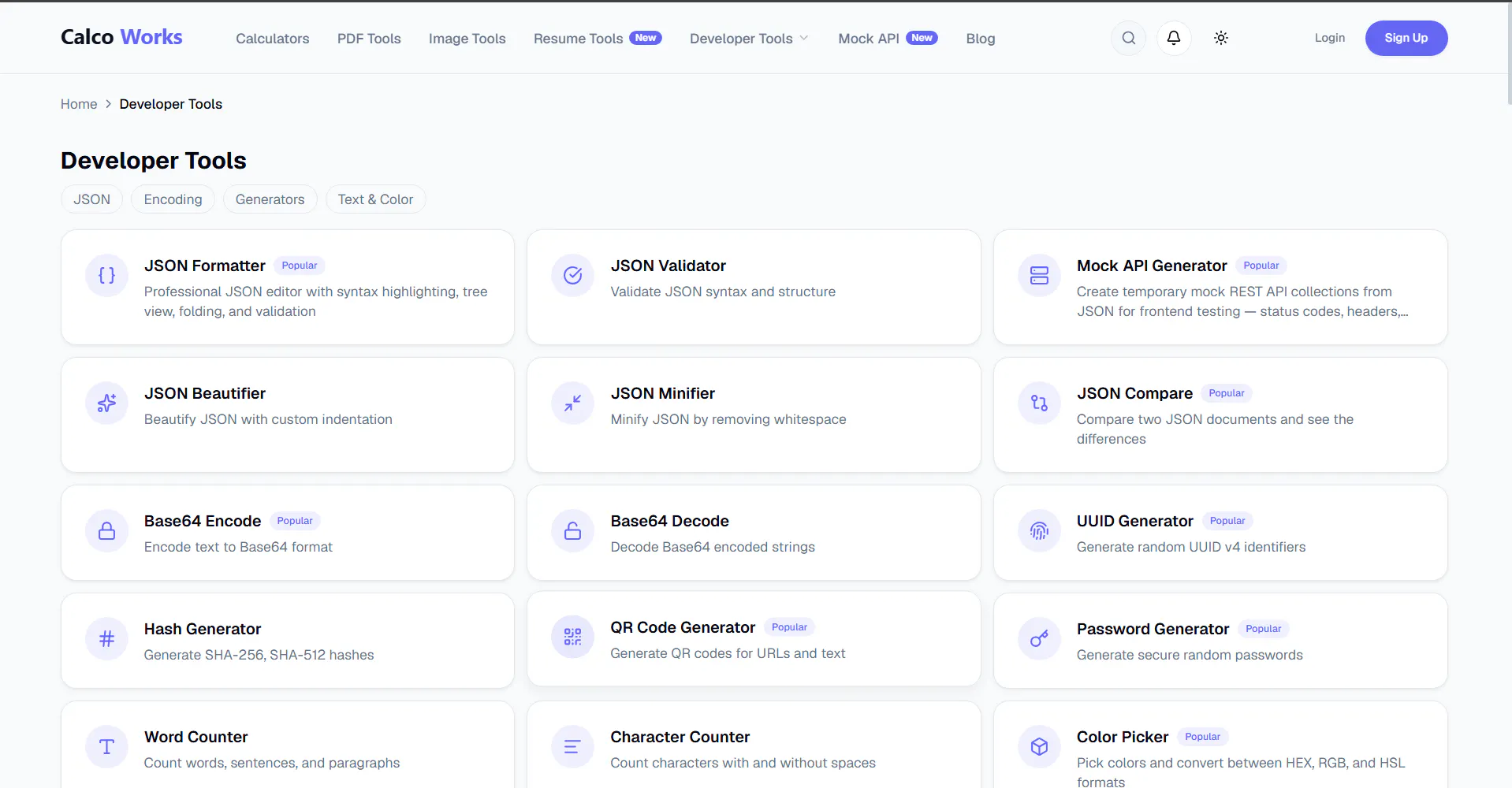Open the UUID Generator title

[1135, 521]
